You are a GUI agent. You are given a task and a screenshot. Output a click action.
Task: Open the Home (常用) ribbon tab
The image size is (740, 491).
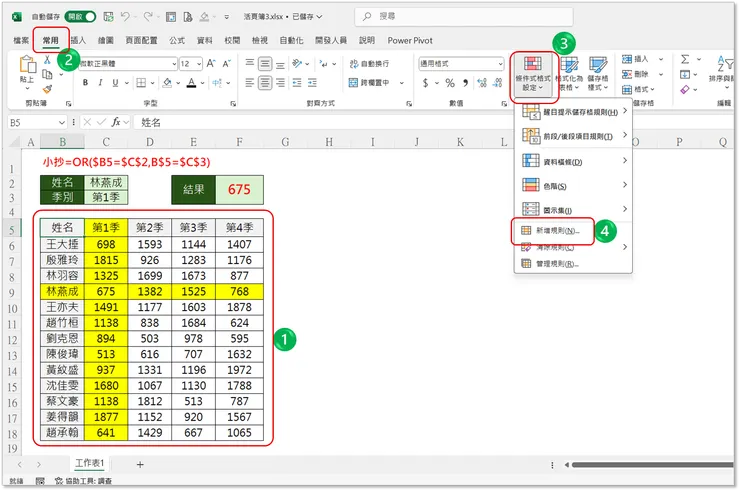coord(50,40)
